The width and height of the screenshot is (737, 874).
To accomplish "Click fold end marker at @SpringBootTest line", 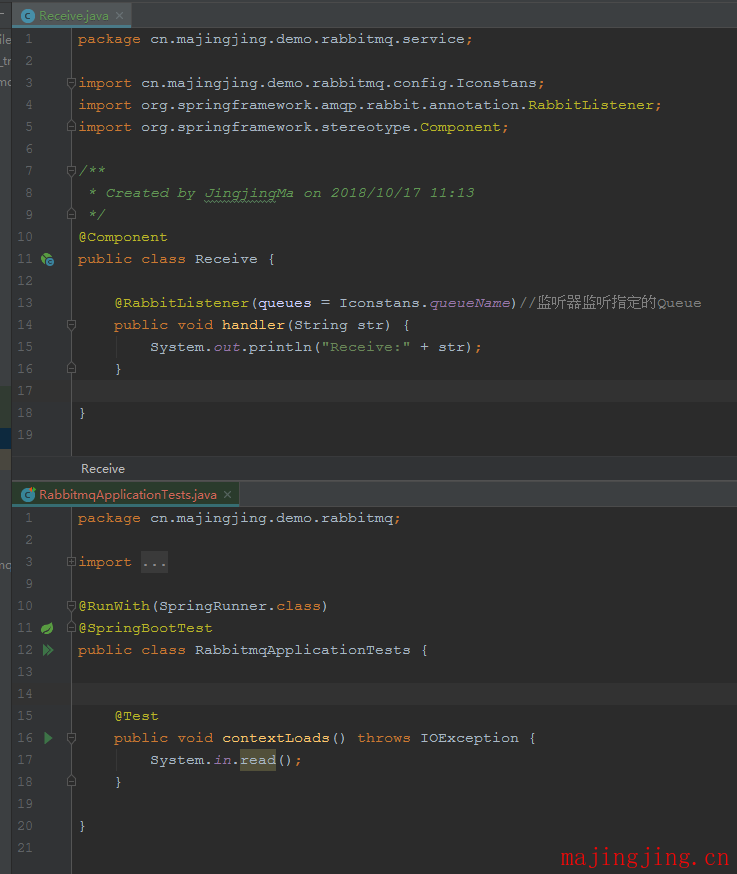I will [71, 628].
